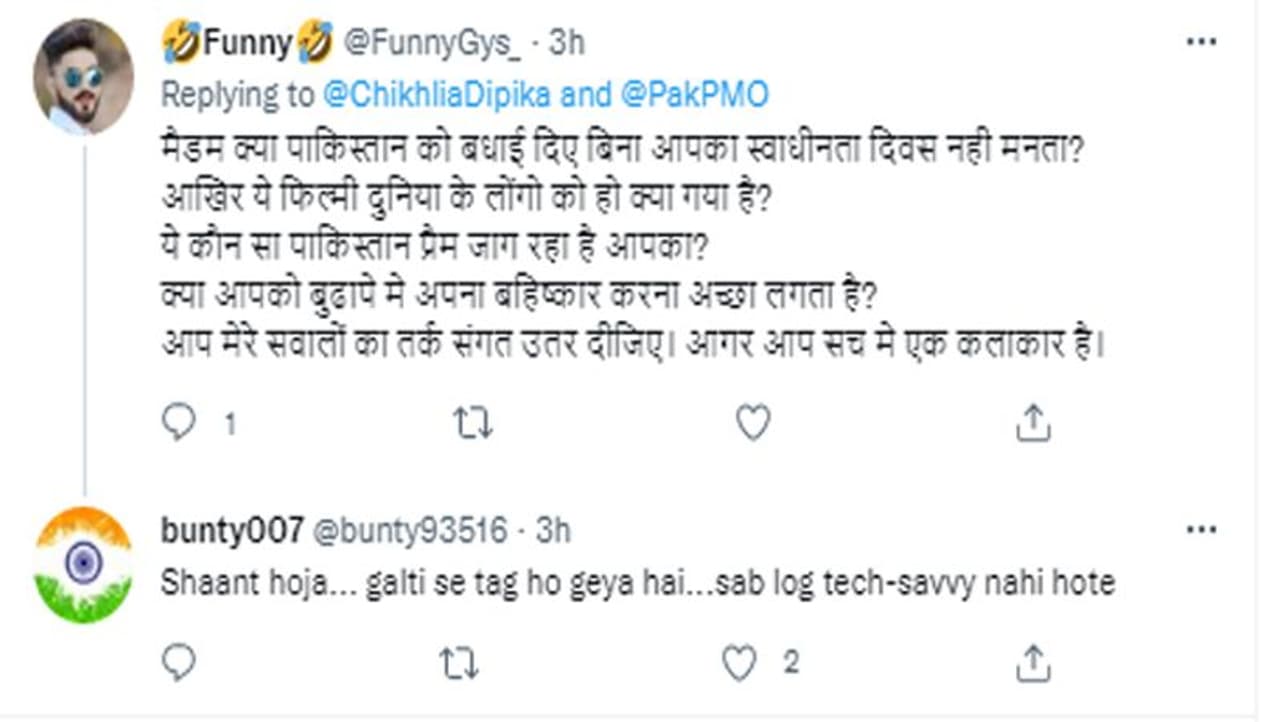
Task: Retweet bunty007's tweet
Action: click(x=459, y=662)
